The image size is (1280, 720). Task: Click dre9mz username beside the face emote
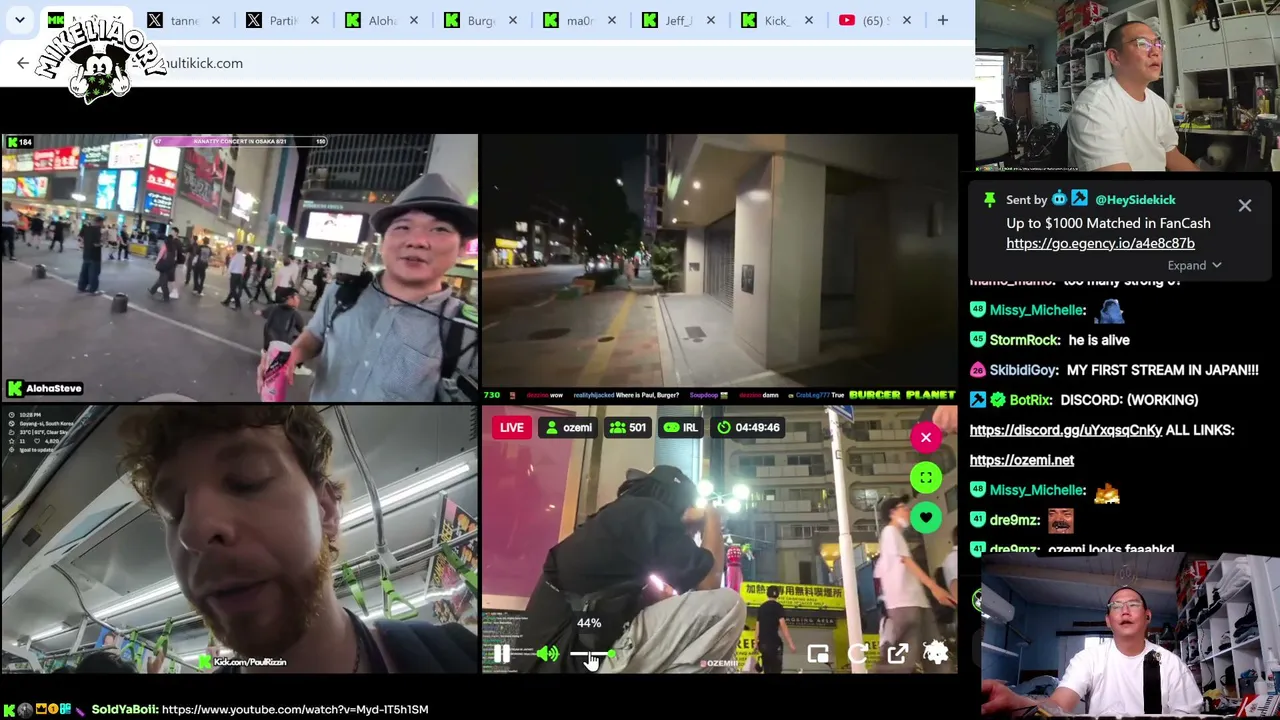click(1015, 520)
